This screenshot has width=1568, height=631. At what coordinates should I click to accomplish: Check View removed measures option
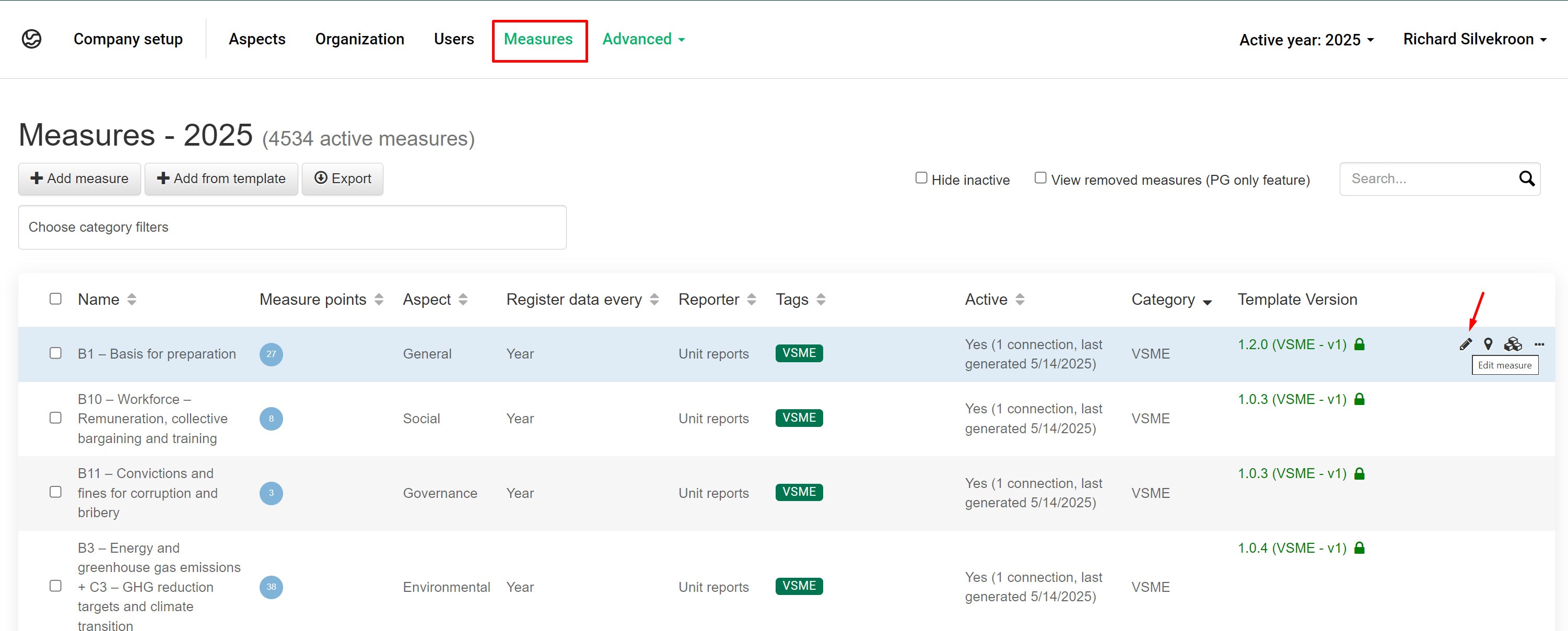pos(1040,178)
